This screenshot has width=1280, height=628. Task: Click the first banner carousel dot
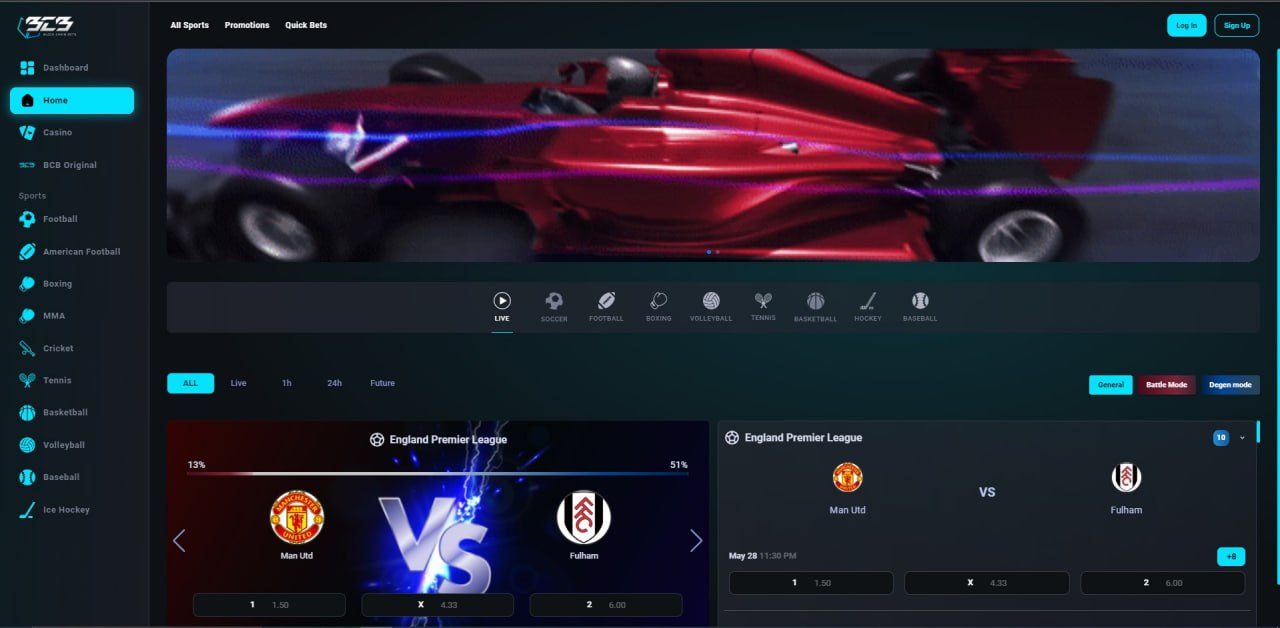[x=709, y=252]
